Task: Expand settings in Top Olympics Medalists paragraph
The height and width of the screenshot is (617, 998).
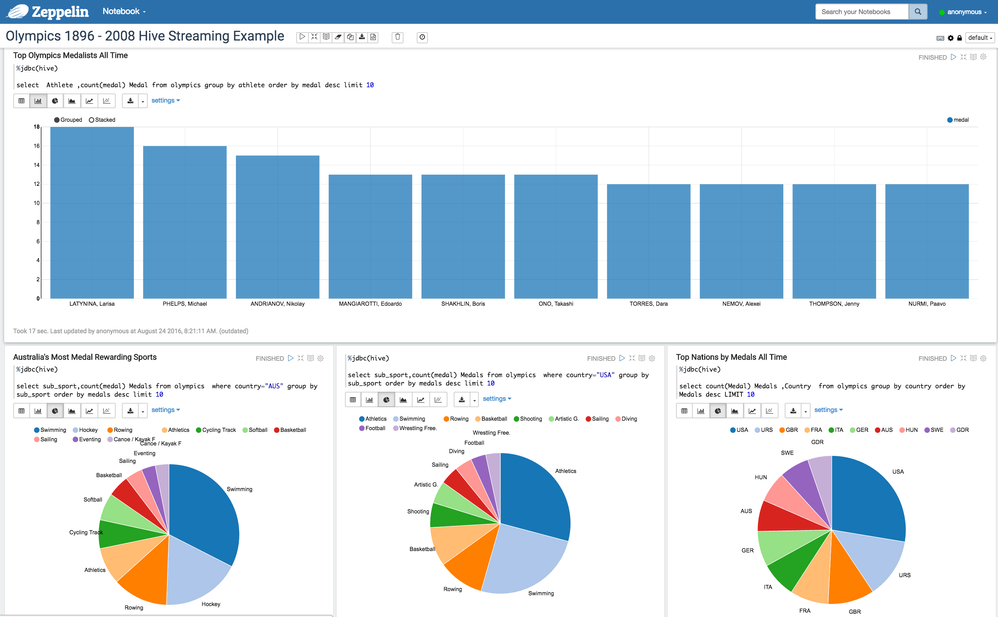Action: click(x=165, y=101)
